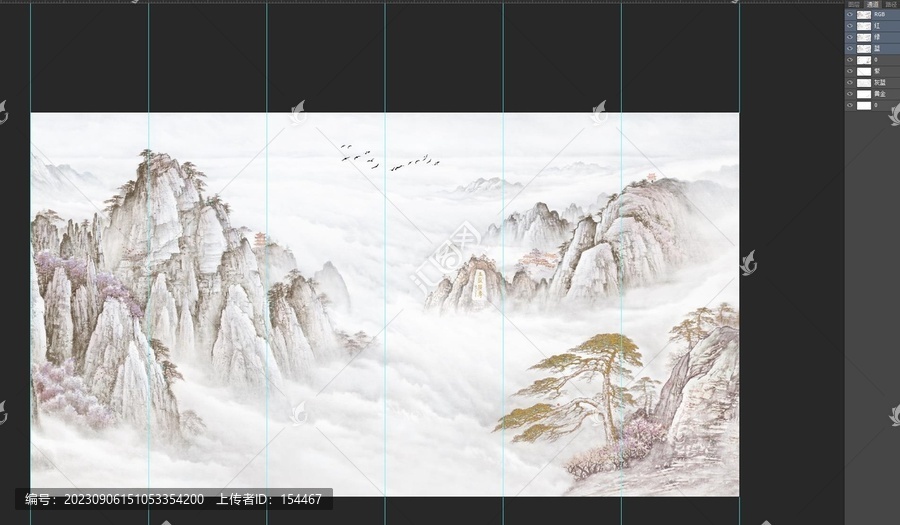900x525 pixels.
Task: Select the RGB channel thumbnail
Action: pos(864,15)
